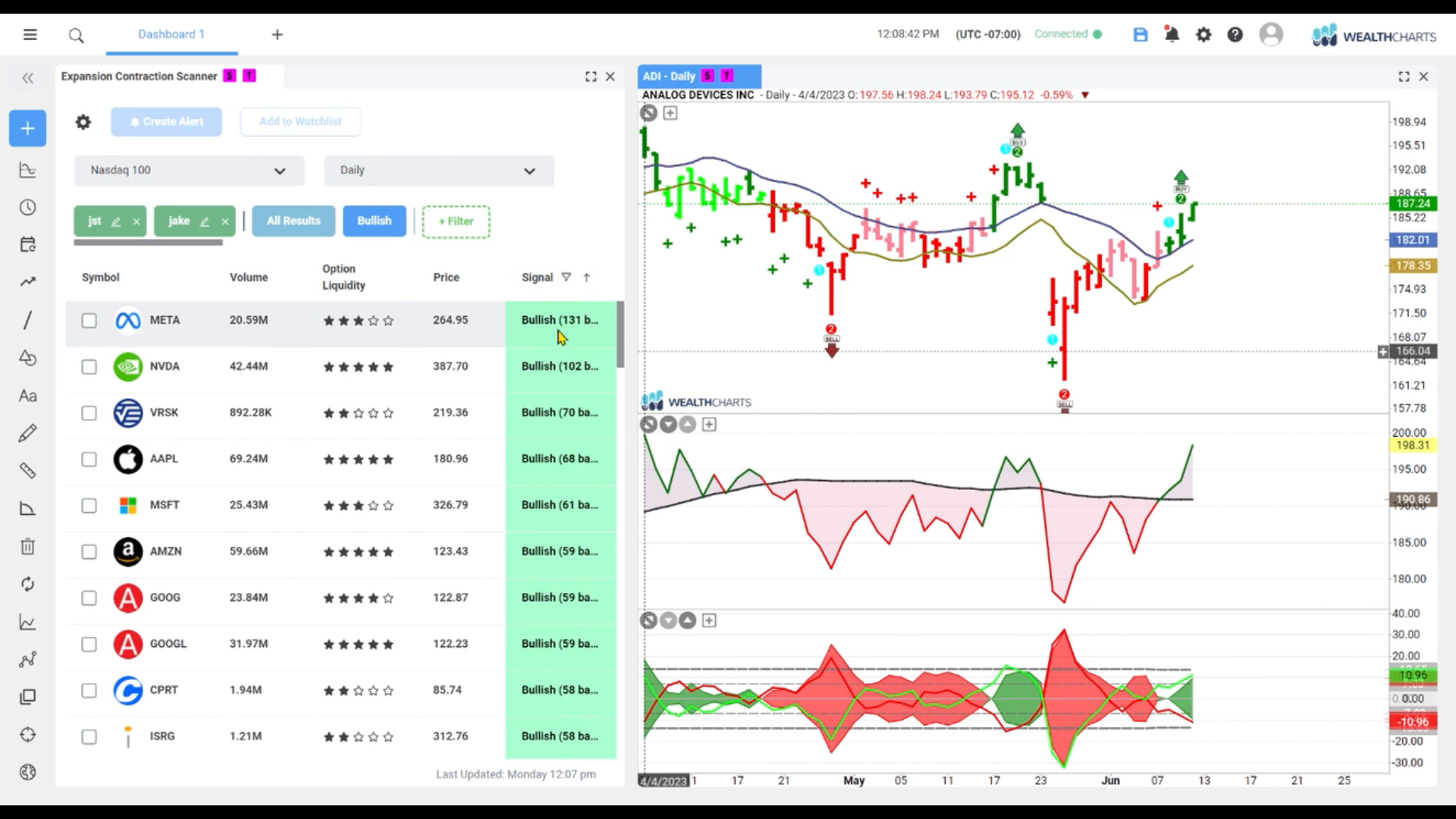Tick the GOOG row checkbox
This screenshot has height=819, width=1456.
tap(89, 598)
